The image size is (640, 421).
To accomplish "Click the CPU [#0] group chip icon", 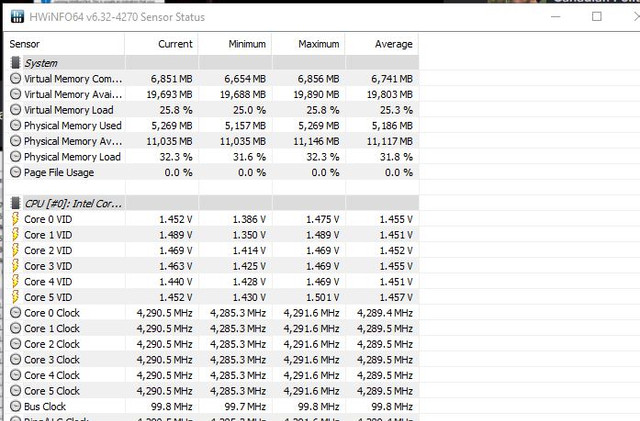I will tap(16, 203).
